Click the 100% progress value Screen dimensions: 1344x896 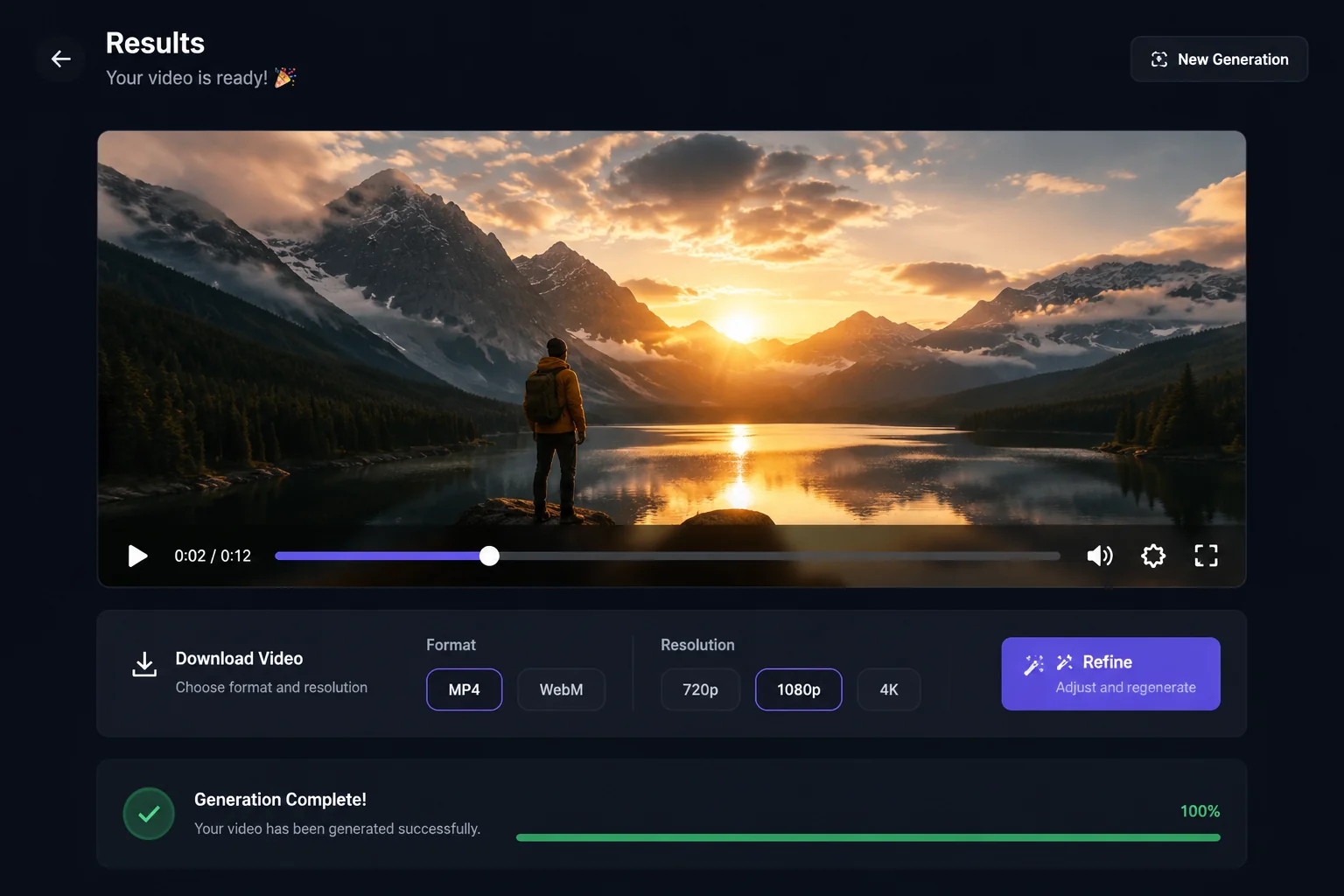pos(1200,811)
